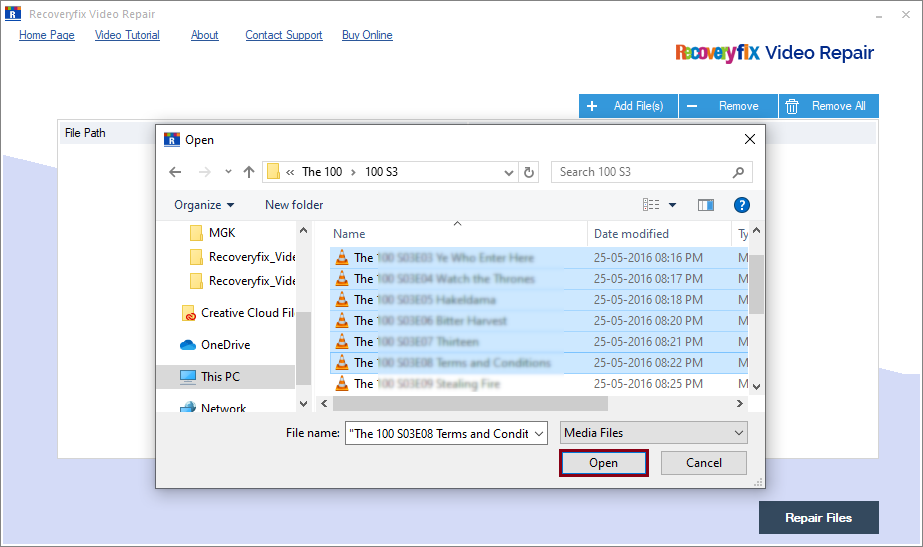
Task: Open the Organize menu
Action: [204, 205]
